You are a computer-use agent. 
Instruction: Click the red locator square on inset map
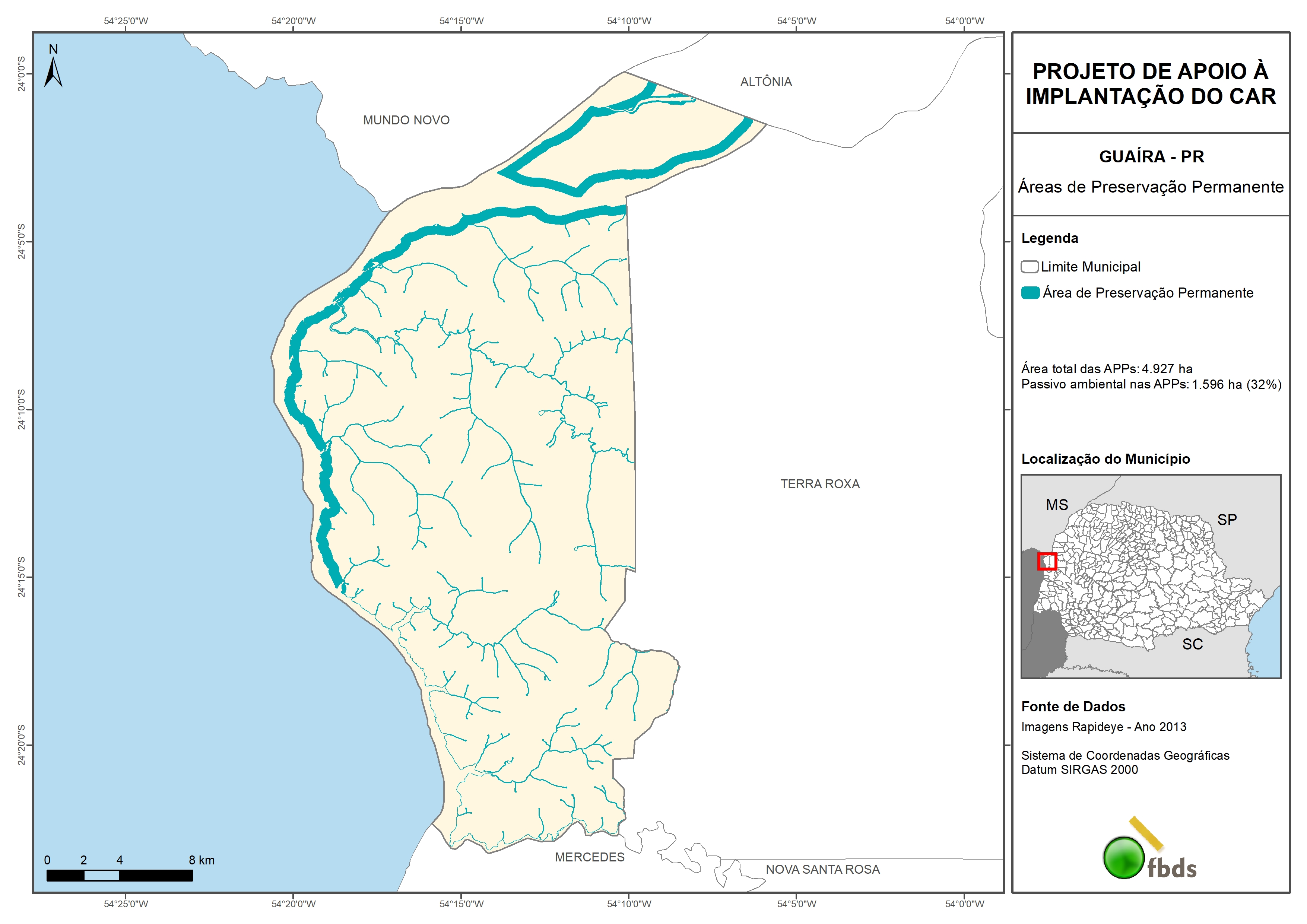[x=1047, y=561]
